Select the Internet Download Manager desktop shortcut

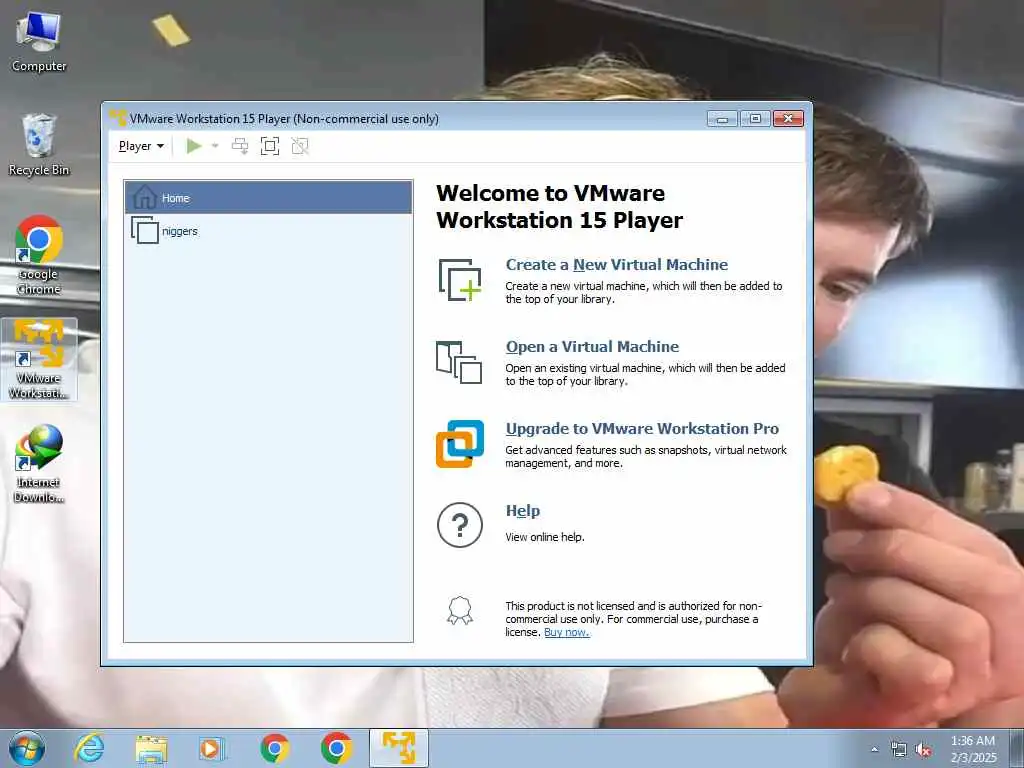click(39, 464)
